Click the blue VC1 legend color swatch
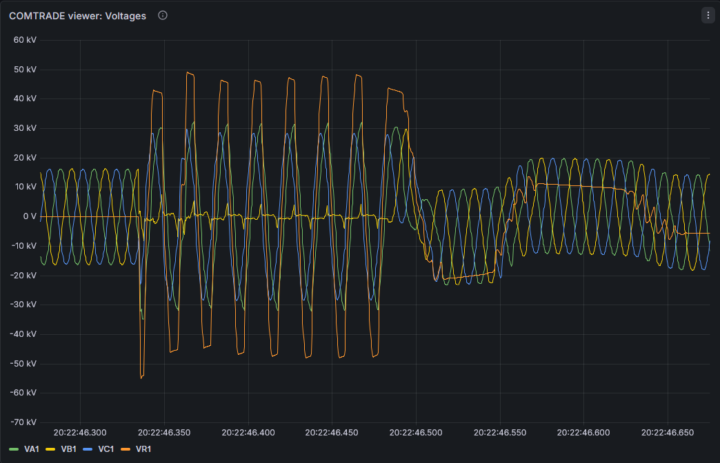Screen dimensions: 720x463 point(88,449)
